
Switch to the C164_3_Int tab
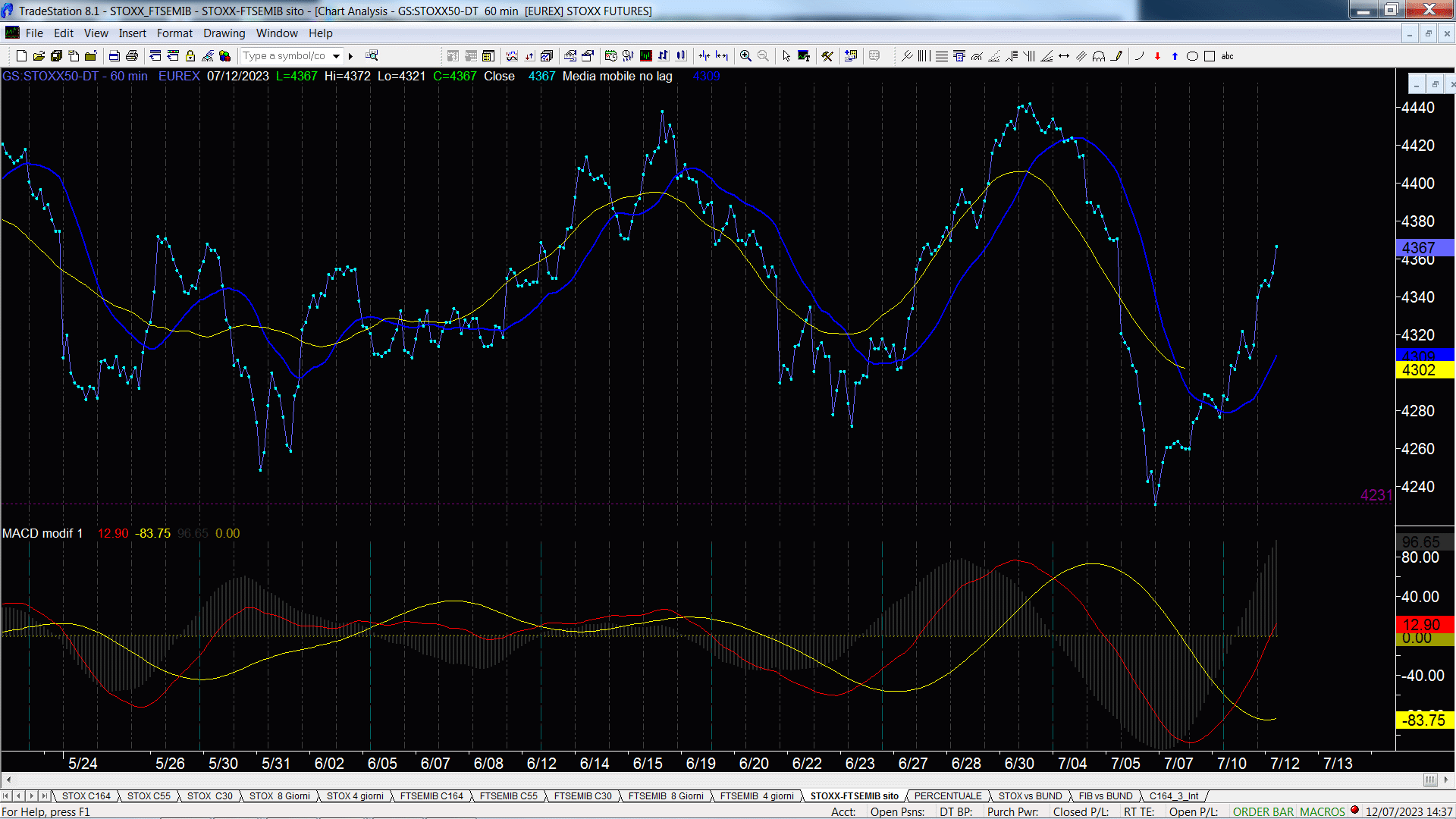1174,795
